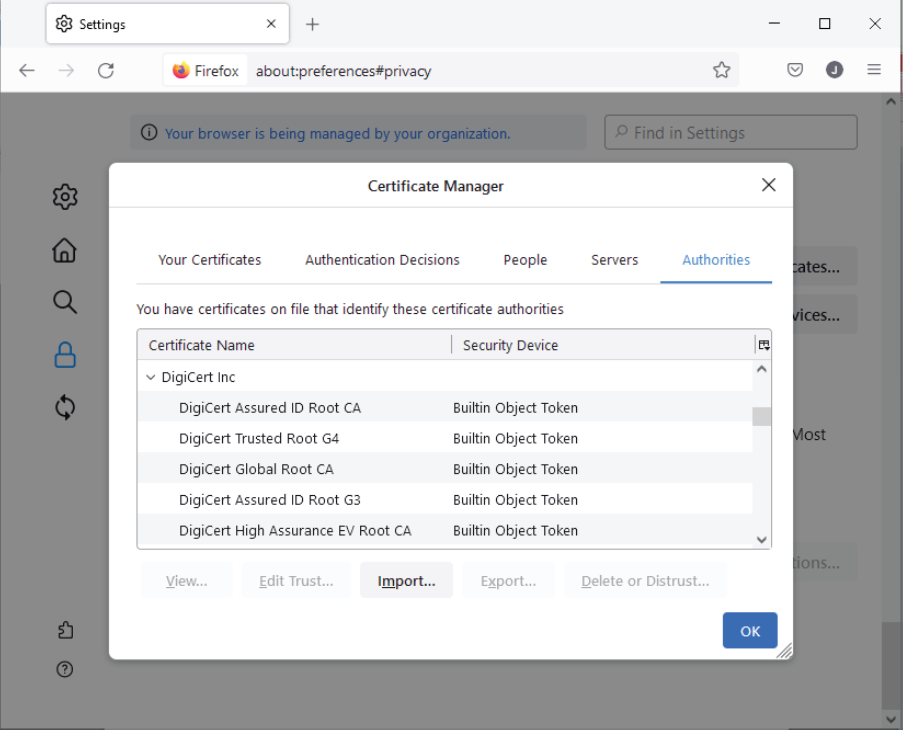Switch to People tab
The image size is (903, 730).
click(525, 260)
